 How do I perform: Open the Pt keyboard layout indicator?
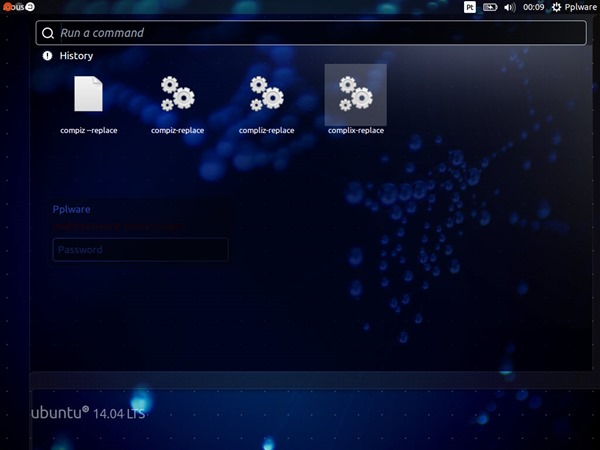(x=470, y=7)
